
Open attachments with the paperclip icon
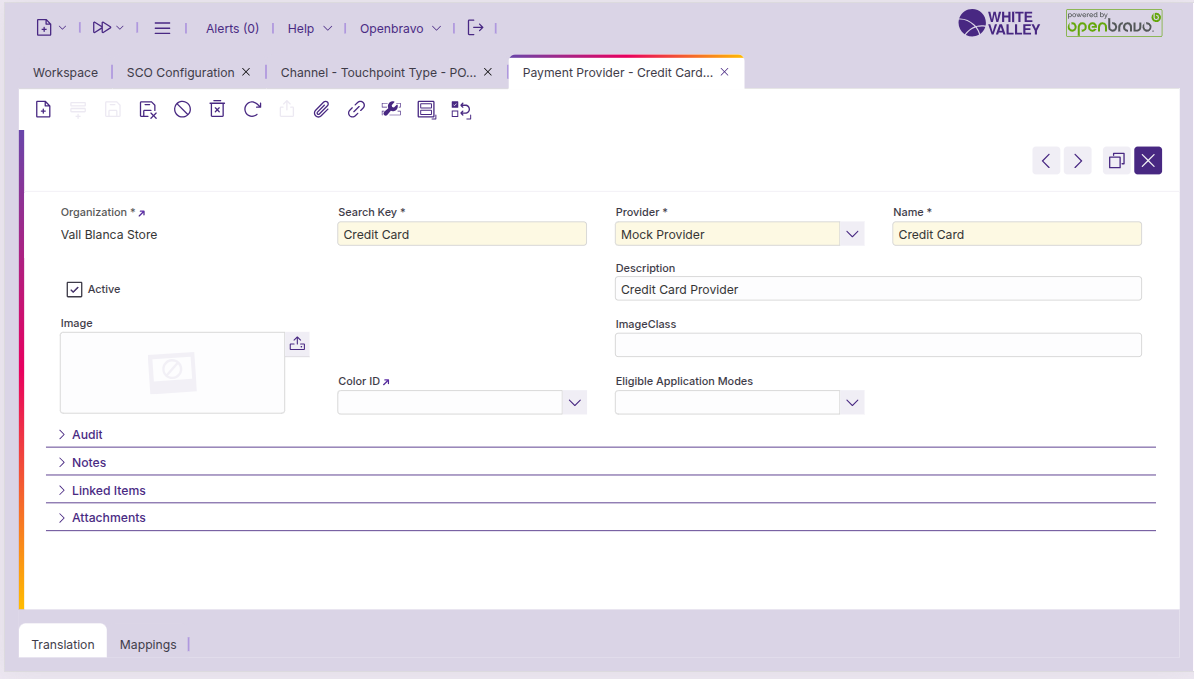point(321,110)
